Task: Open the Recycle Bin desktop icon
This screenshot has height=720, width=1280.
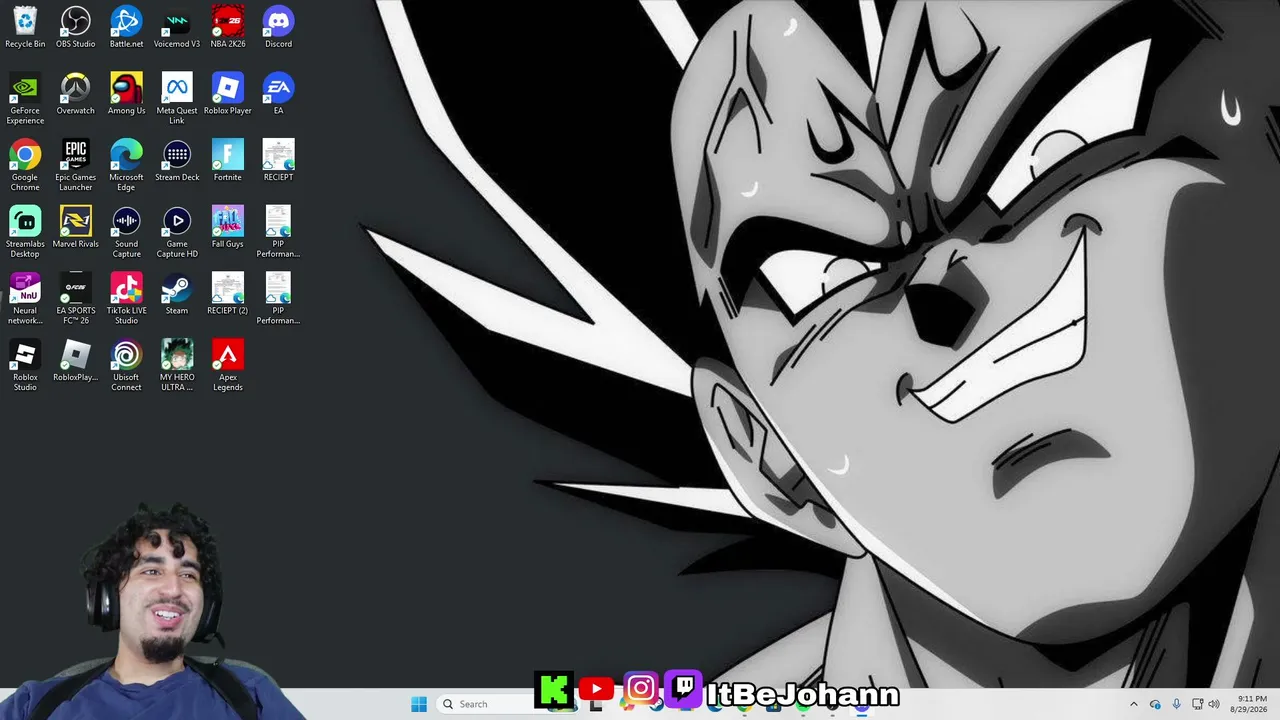Action: tap(25, 27)
